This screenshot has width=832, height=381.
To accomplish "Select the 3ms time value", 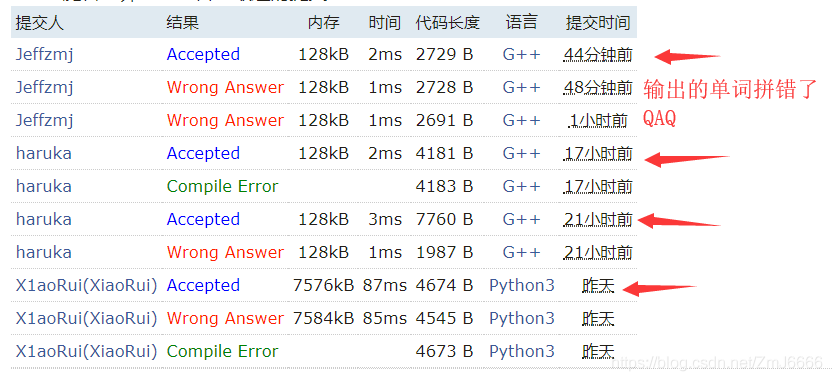I will [385, 219].
